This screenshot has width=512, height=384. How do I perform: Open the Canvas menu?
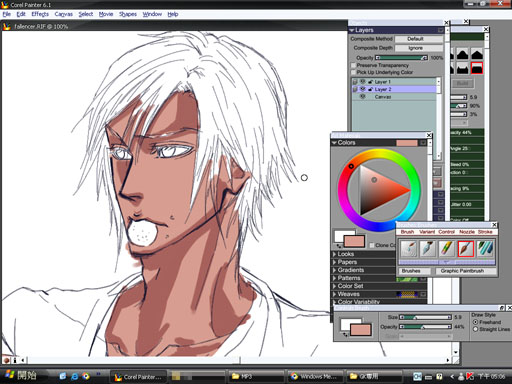pos(64,14)
